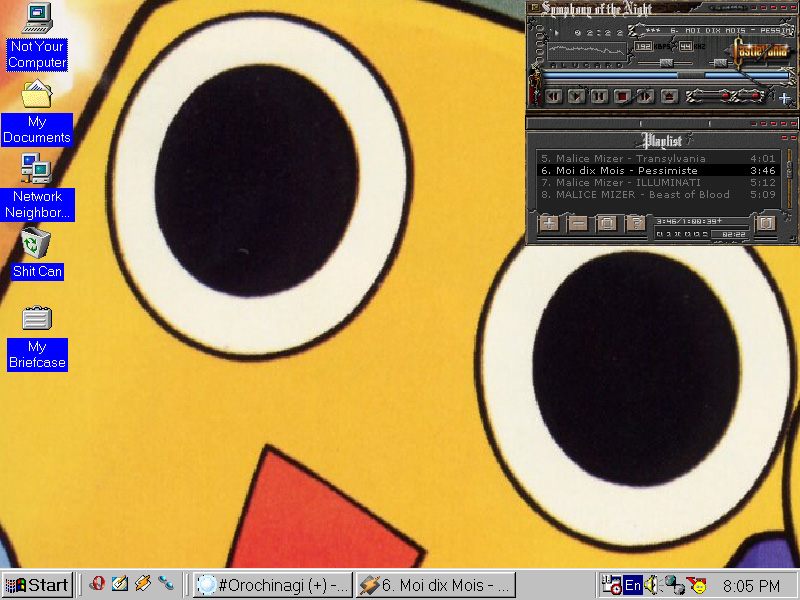Click the yellow smiley tray icon
800x600 pixels.
696,585
